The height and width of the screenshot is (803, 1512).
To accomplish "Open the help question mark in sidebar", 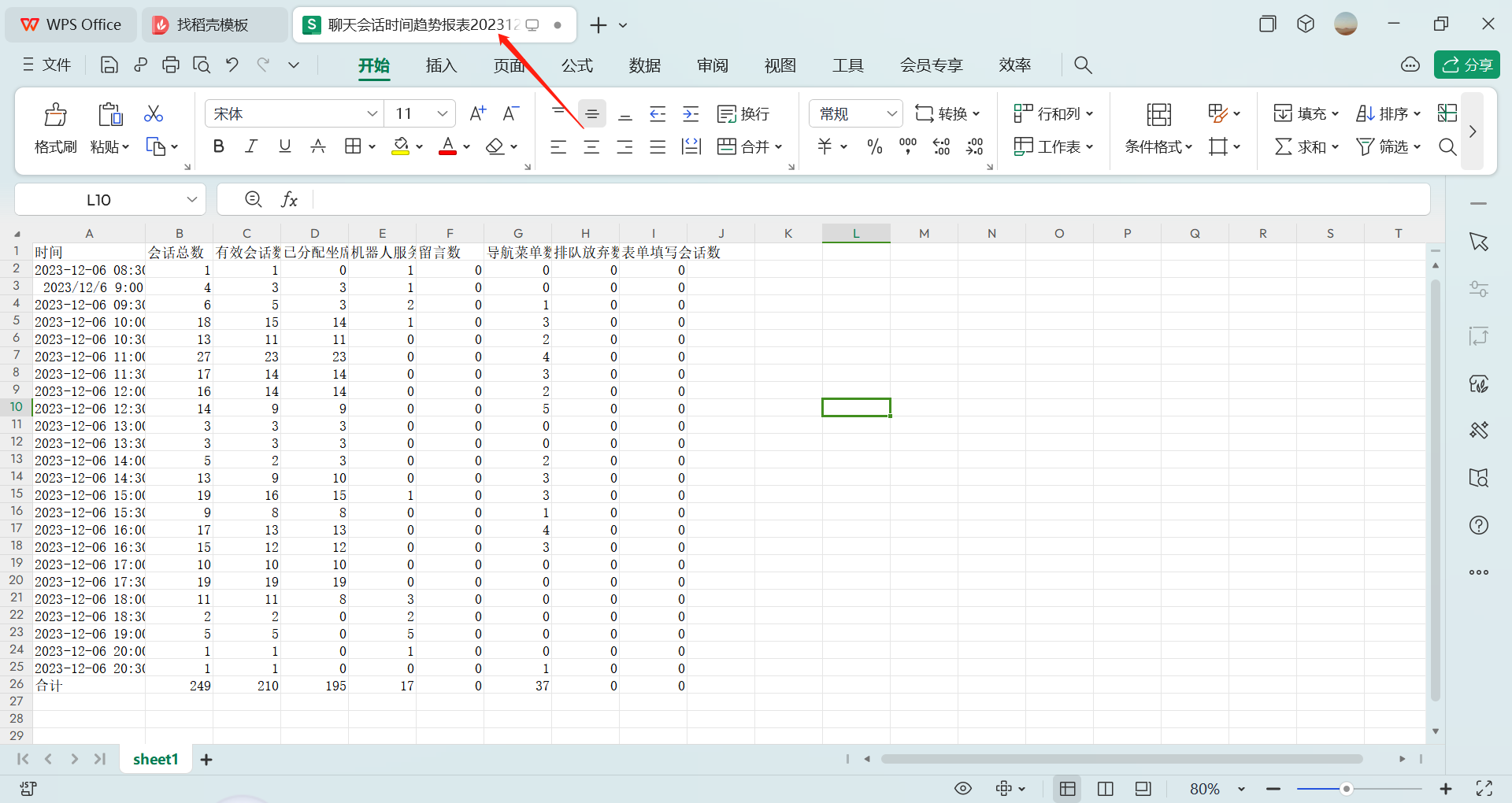I will point(1479,525).
